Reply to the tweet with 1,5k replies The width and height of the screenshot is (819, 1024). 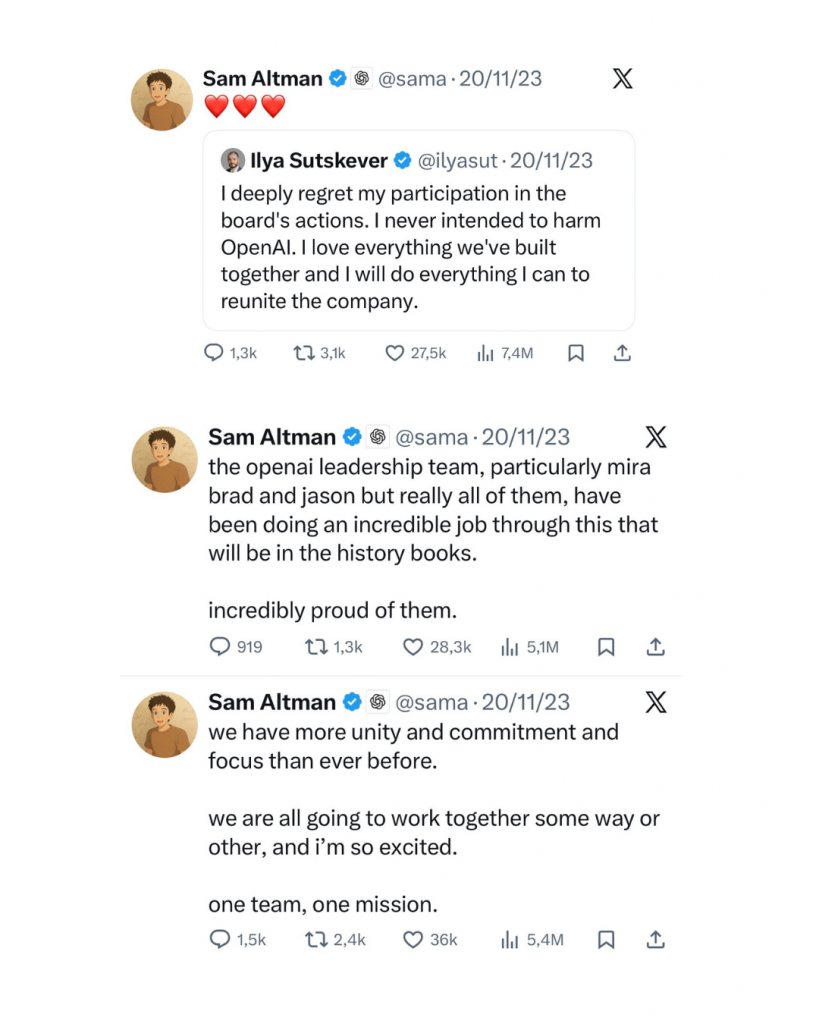(220, 939)
